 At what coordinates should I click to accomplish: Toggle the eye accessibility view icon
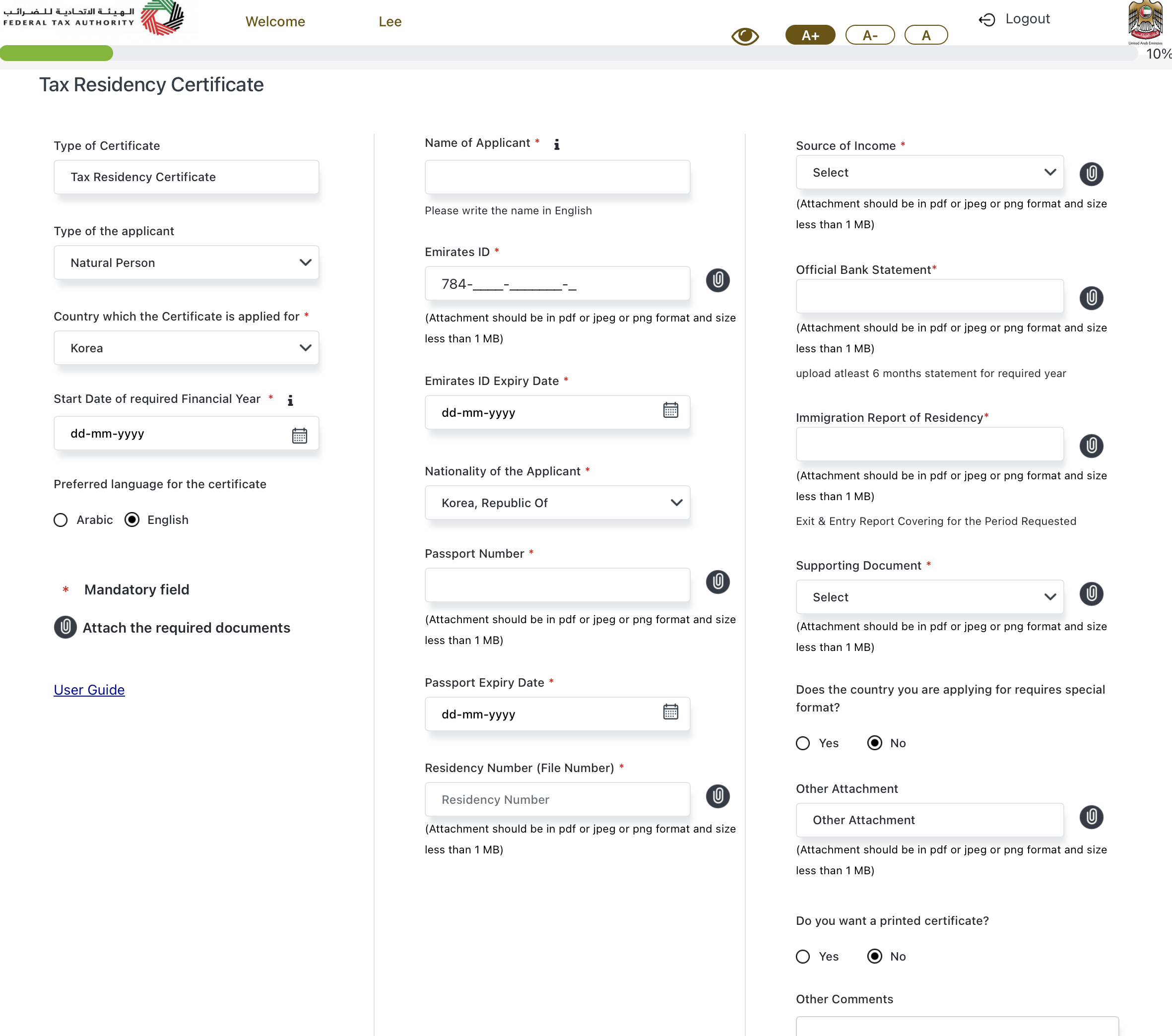[744, 36]
